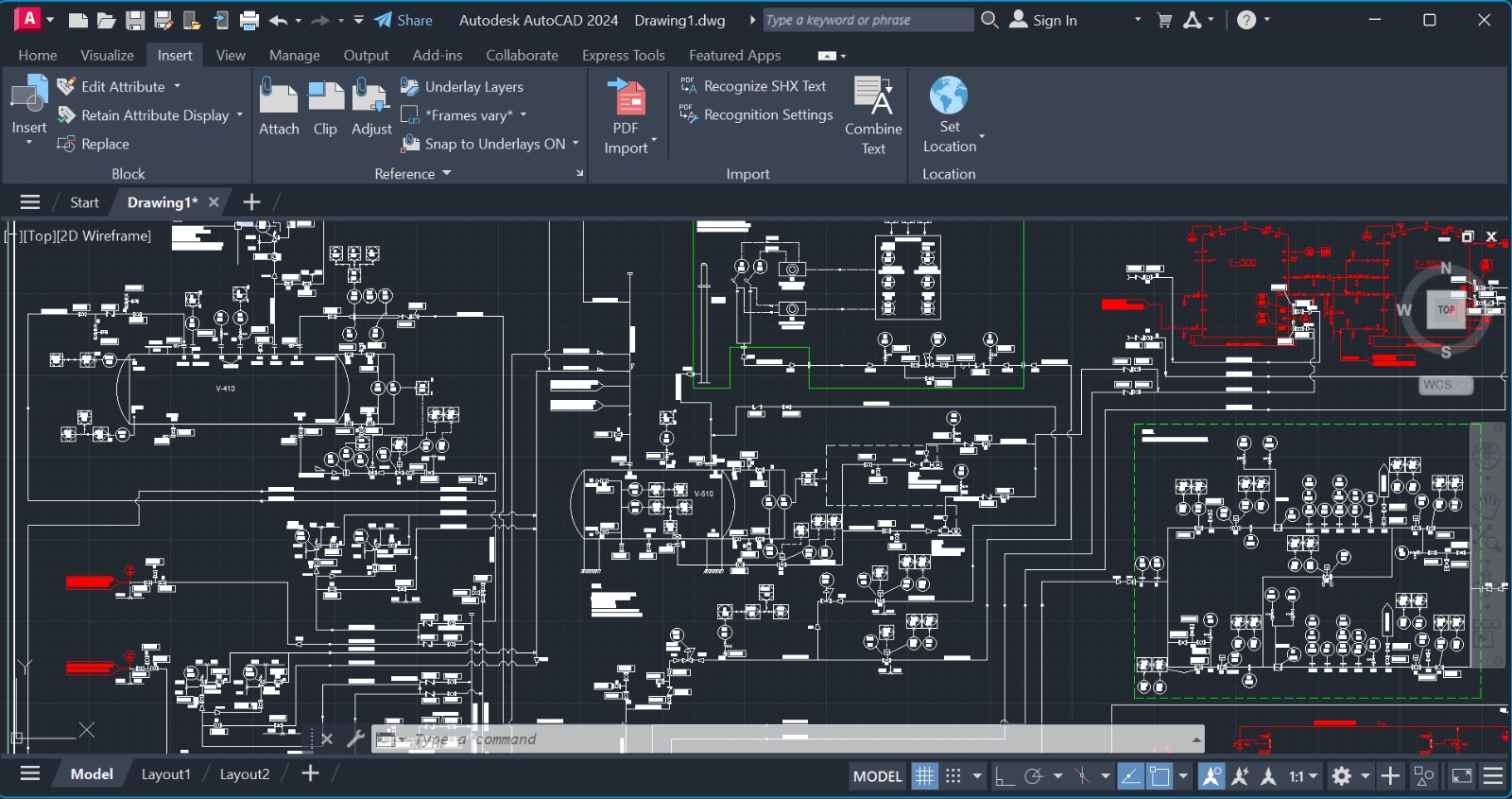Screen dimensions: 1512x799
Task: Expand the Edit Attribute dropdown
Action: click(177, 86)
